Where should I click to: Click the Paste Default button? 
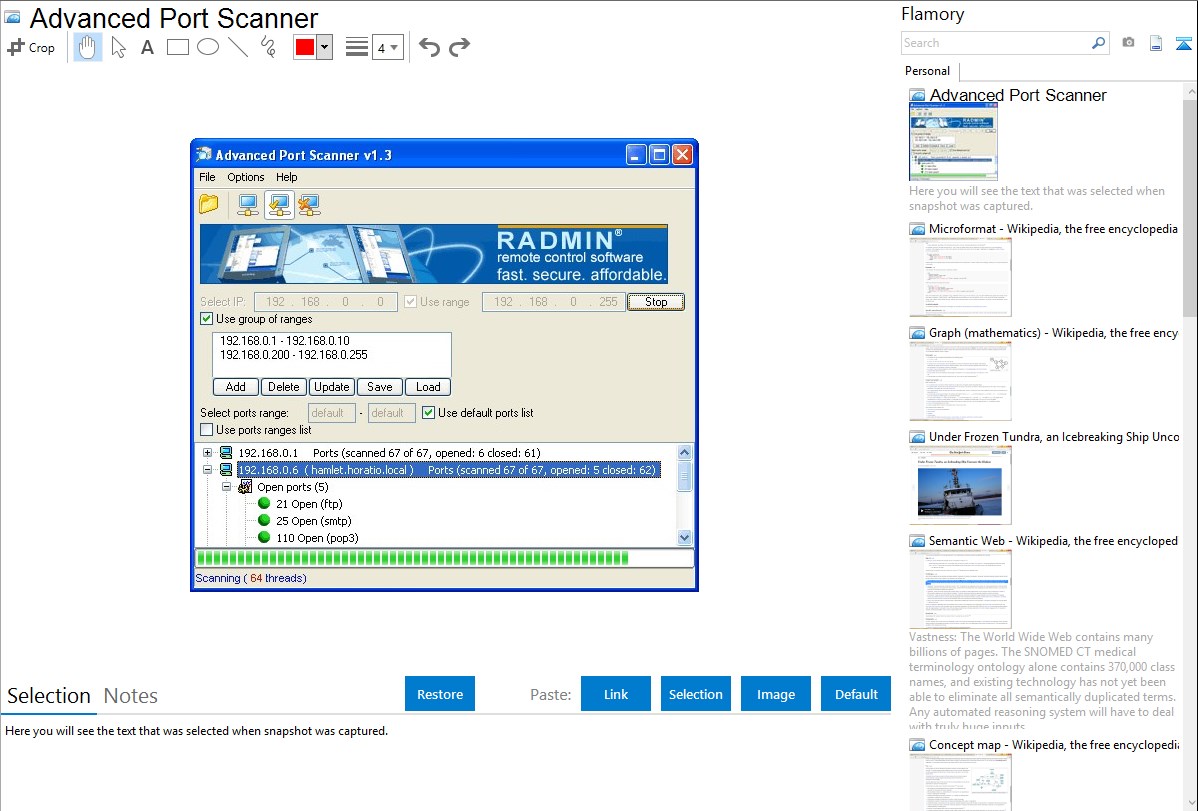coord(856,694)
